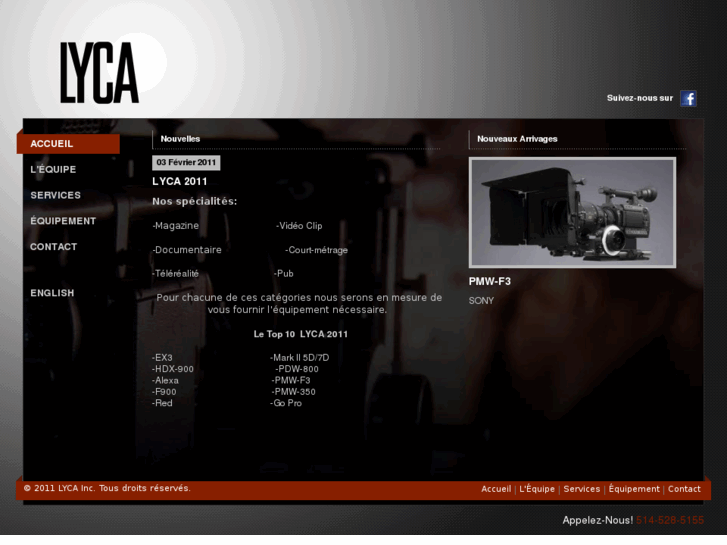The height and width of the screenshot is (545, 727).
Task: Click the -Red list entry
Action: [x=162, y=404]
